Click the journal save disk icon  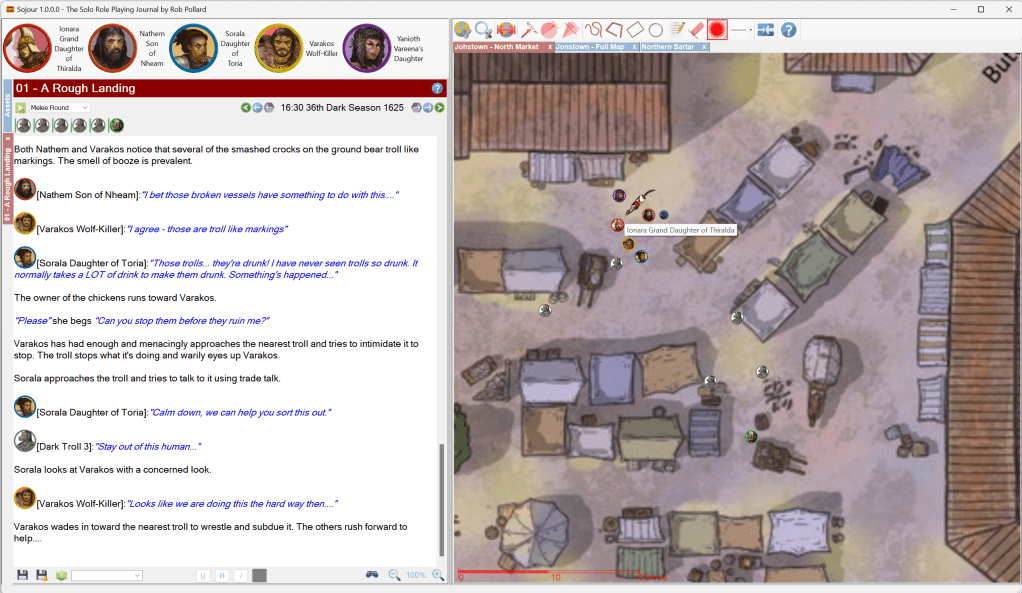coord(22,575)
